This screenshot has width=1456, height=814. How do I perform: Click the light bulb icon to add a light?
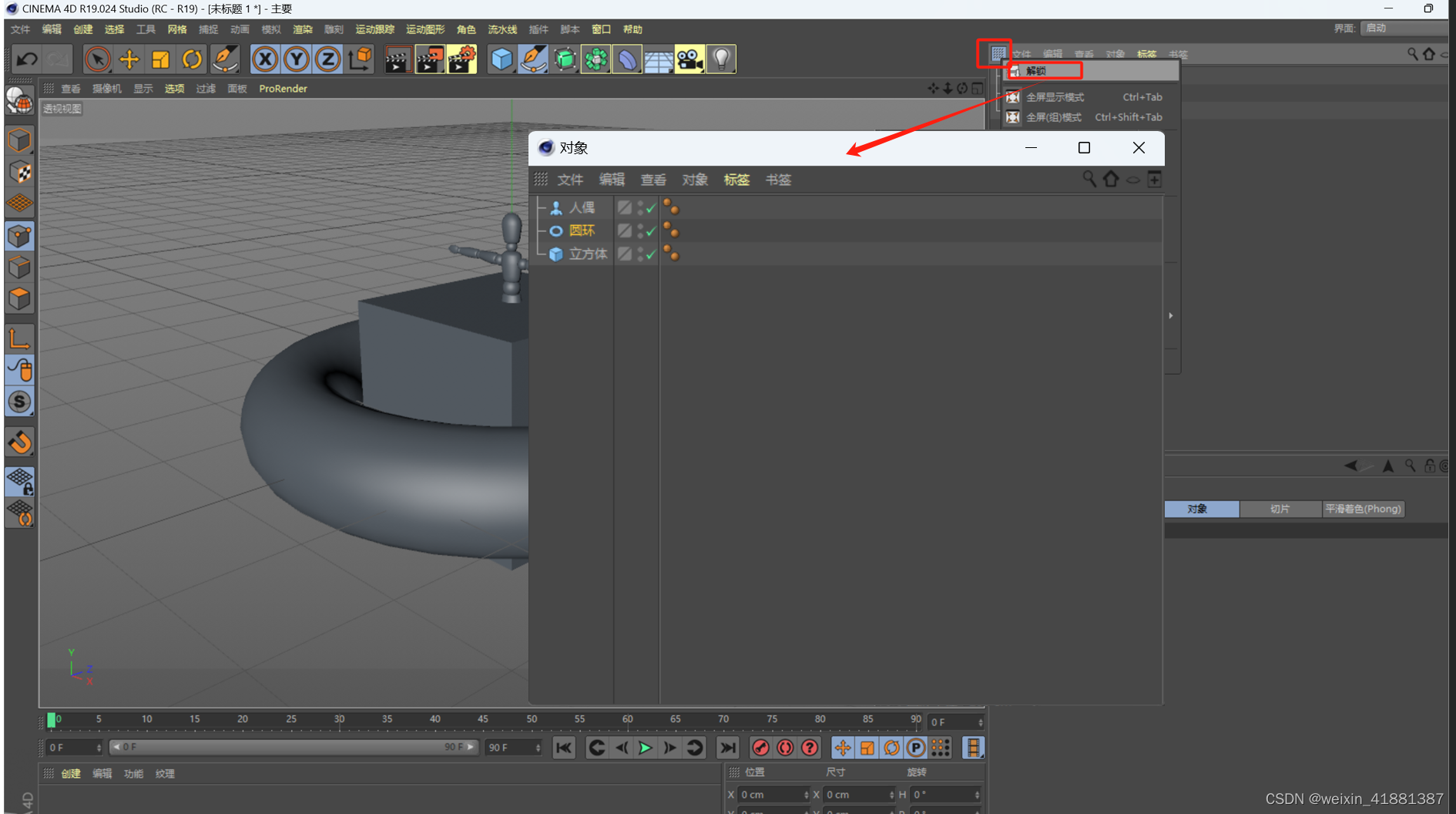click(721, 59)
